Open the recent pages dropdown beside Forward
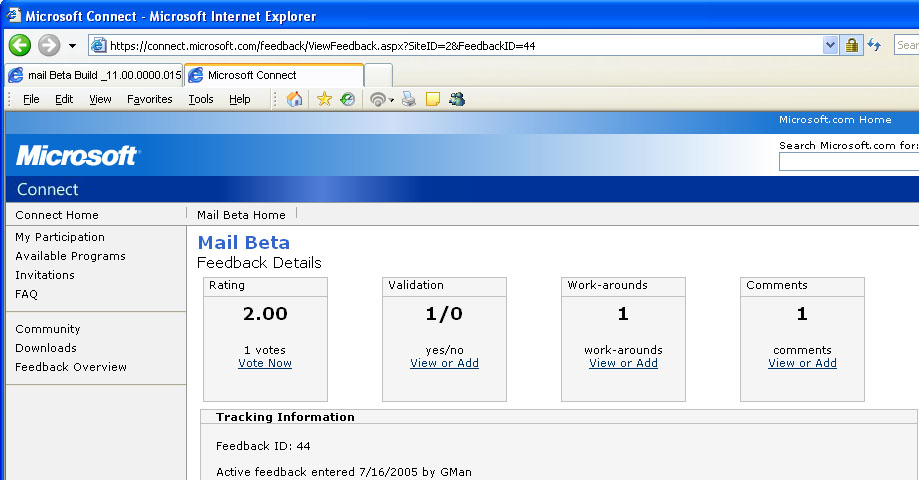This screenshot has width=919, height=480. [72, 46]
